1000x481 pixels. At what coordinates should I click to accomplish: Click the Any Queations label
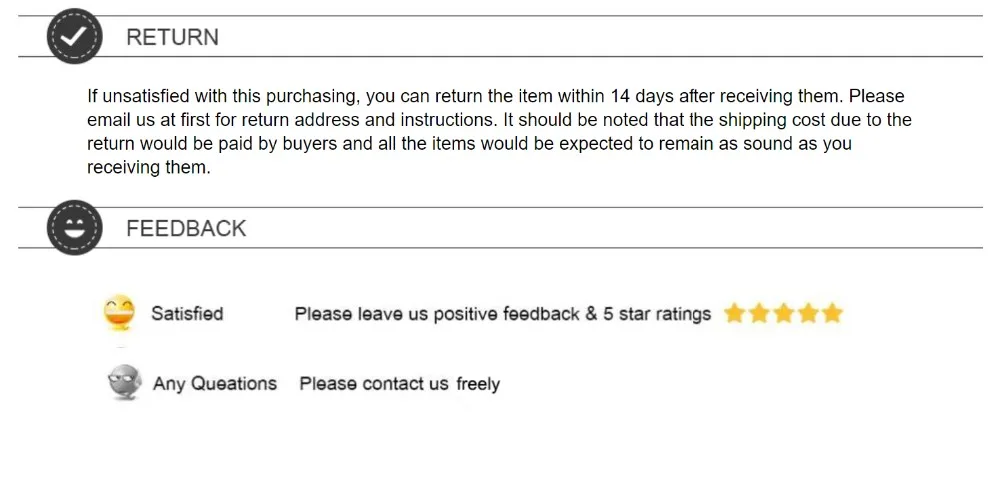(x=215, y=383)
